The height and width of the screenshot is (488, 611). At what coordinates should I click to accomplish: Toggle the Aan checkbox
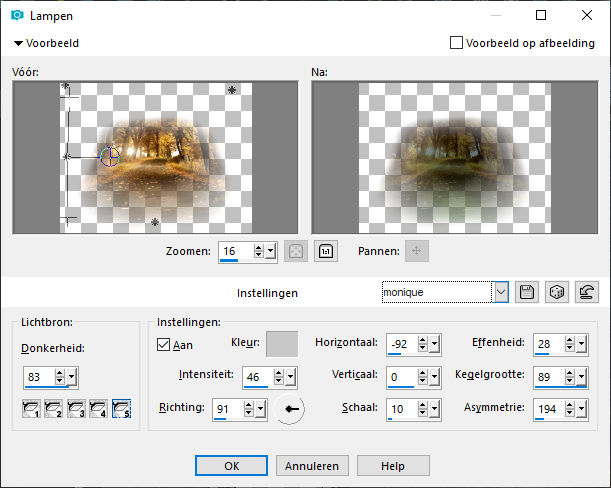tap(163, 345)
